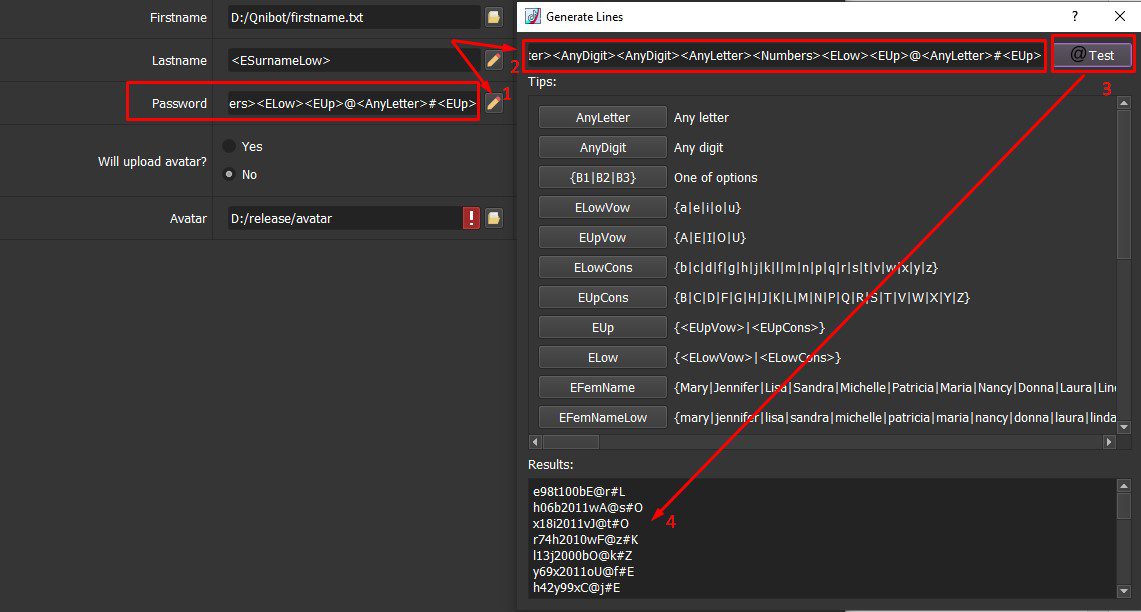Viewport: 1141px width, 612px height.
Task: Click the 'One of options' tip description
Action: click(x=715, y=177)
